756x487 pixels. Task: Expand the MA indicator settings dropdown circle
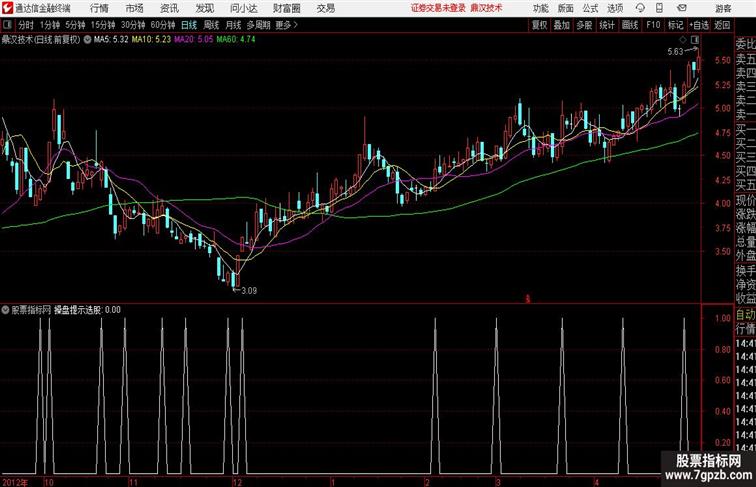pos(87,40)
